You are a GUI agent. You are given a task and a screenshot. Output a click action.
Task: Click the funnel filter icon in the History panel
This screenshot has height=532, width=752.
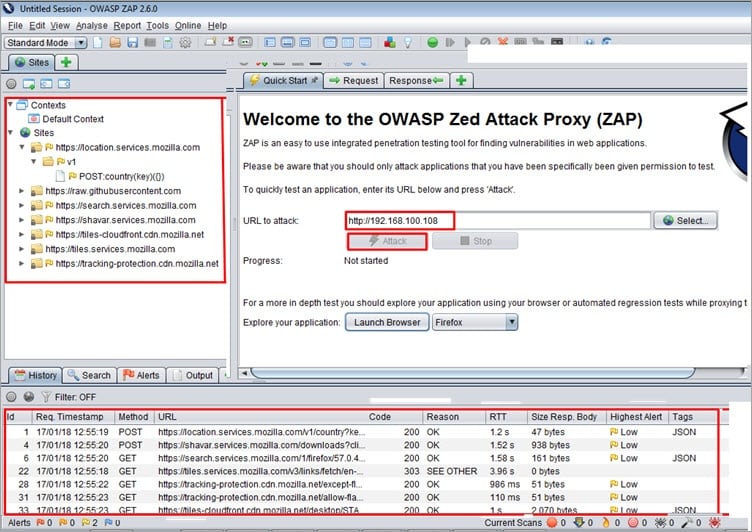[x=46, y=397]
